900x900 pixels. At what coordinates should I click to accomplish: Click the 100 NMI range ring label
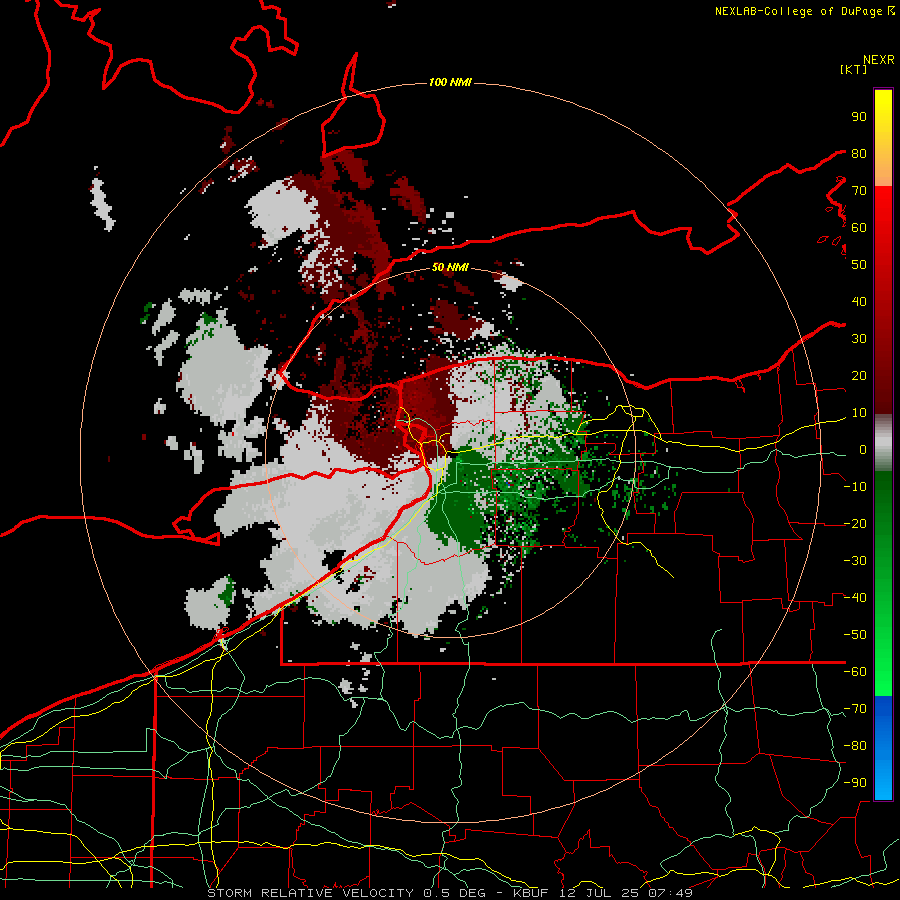click(449, 83)
